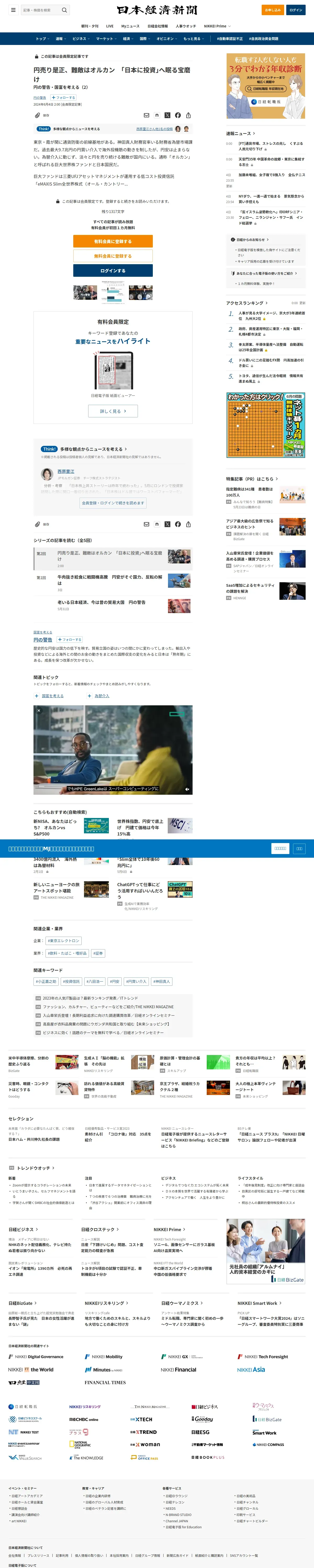Click the ログイン button in the header
This screenshot has height=1568, width=314.
click(296, 10)
